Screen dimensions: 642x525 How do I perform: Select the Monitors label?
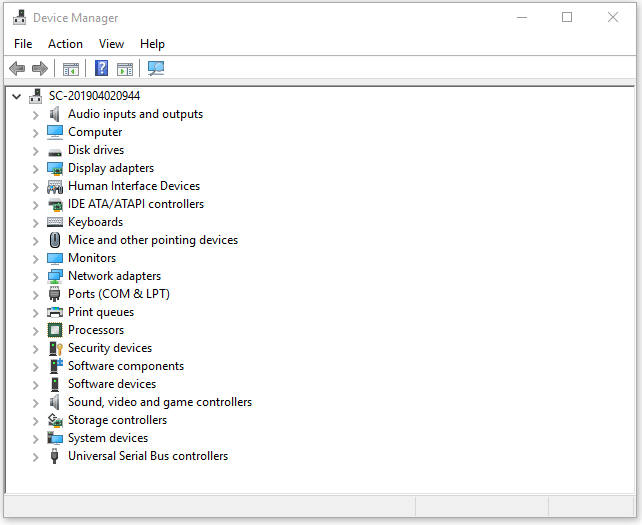(92, 258)
